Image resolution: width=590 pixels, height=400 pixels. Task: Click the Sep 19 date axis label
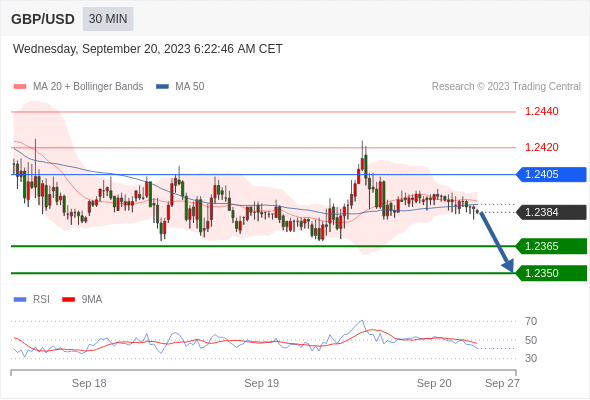(x=262, y=383)
